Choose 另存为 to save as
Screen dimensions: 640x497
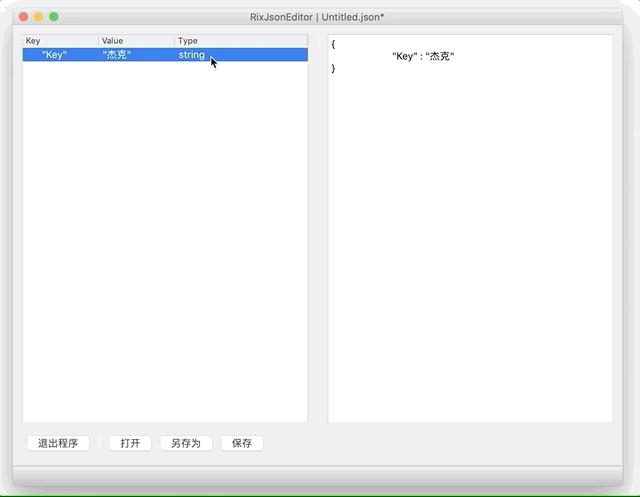tap(186, 443)
